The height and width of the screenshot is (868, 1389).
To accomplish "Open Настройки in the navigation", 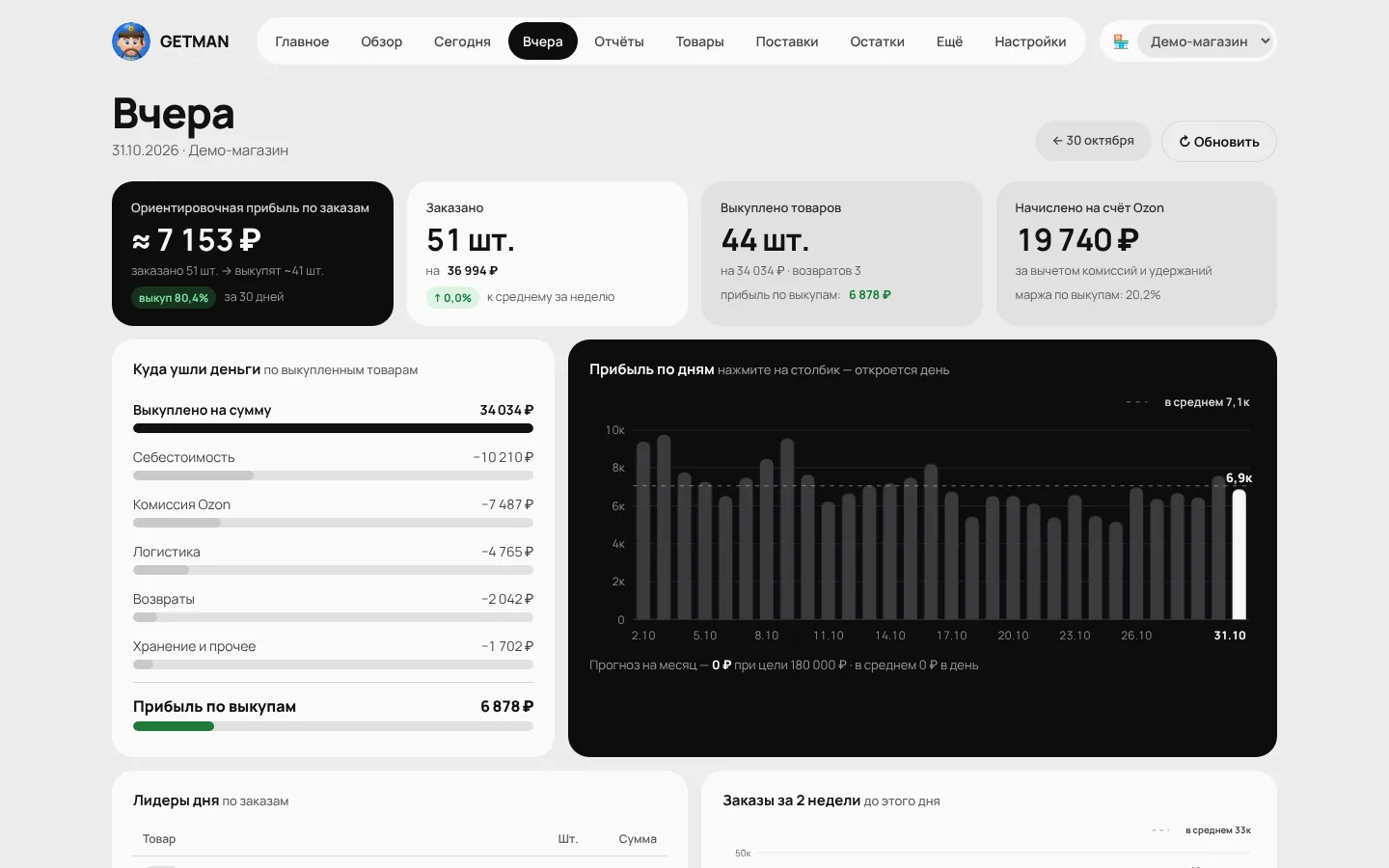I will pos(1030,41).
